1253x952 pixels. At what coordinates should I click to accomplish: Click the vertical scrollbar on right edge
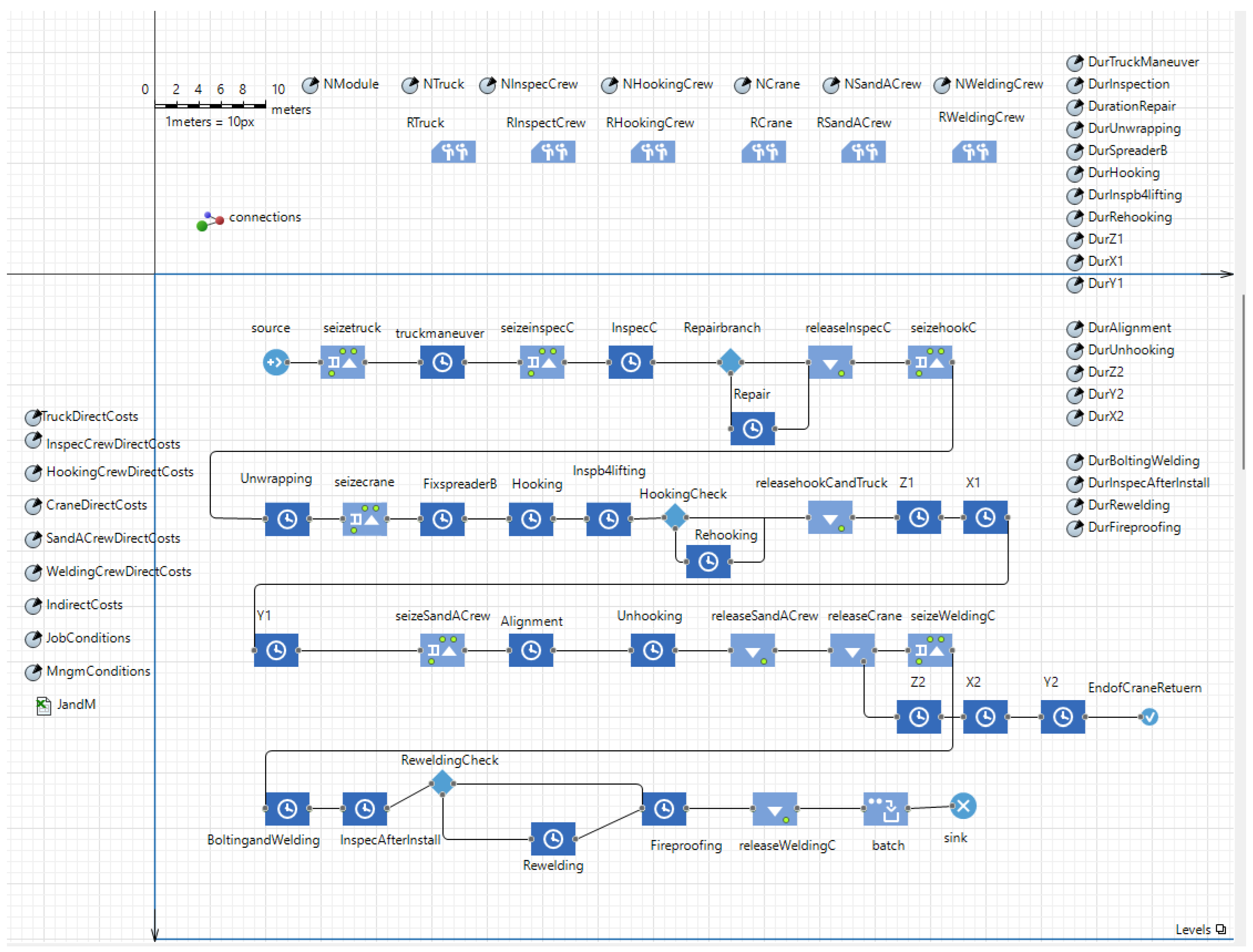click(x=1244, y=383)
